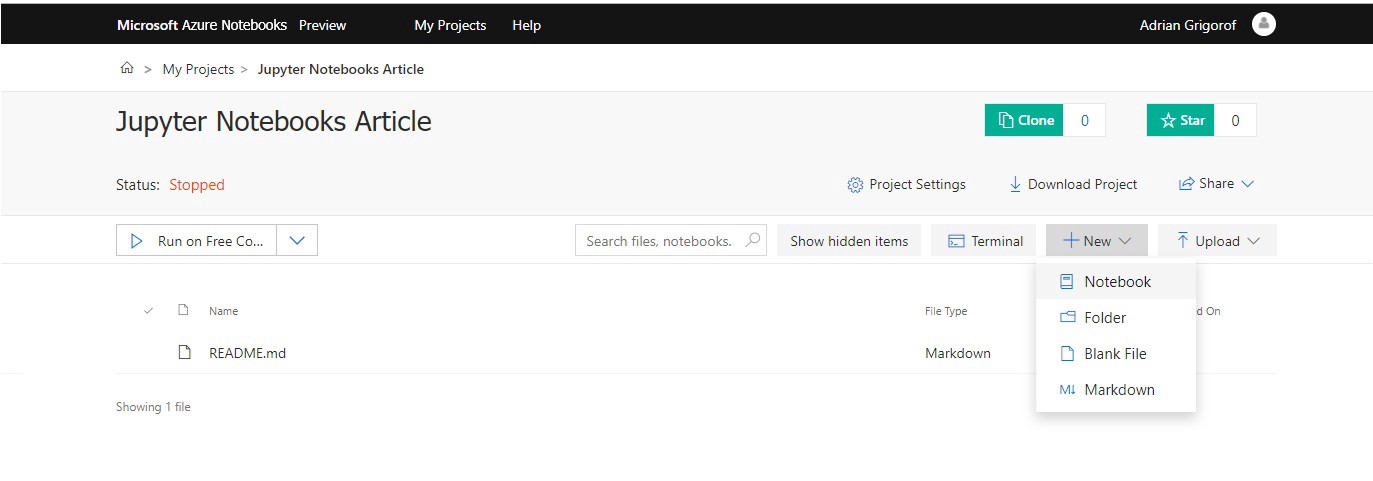
Task: Click the Clone count box
Action: pos(1084,120)
